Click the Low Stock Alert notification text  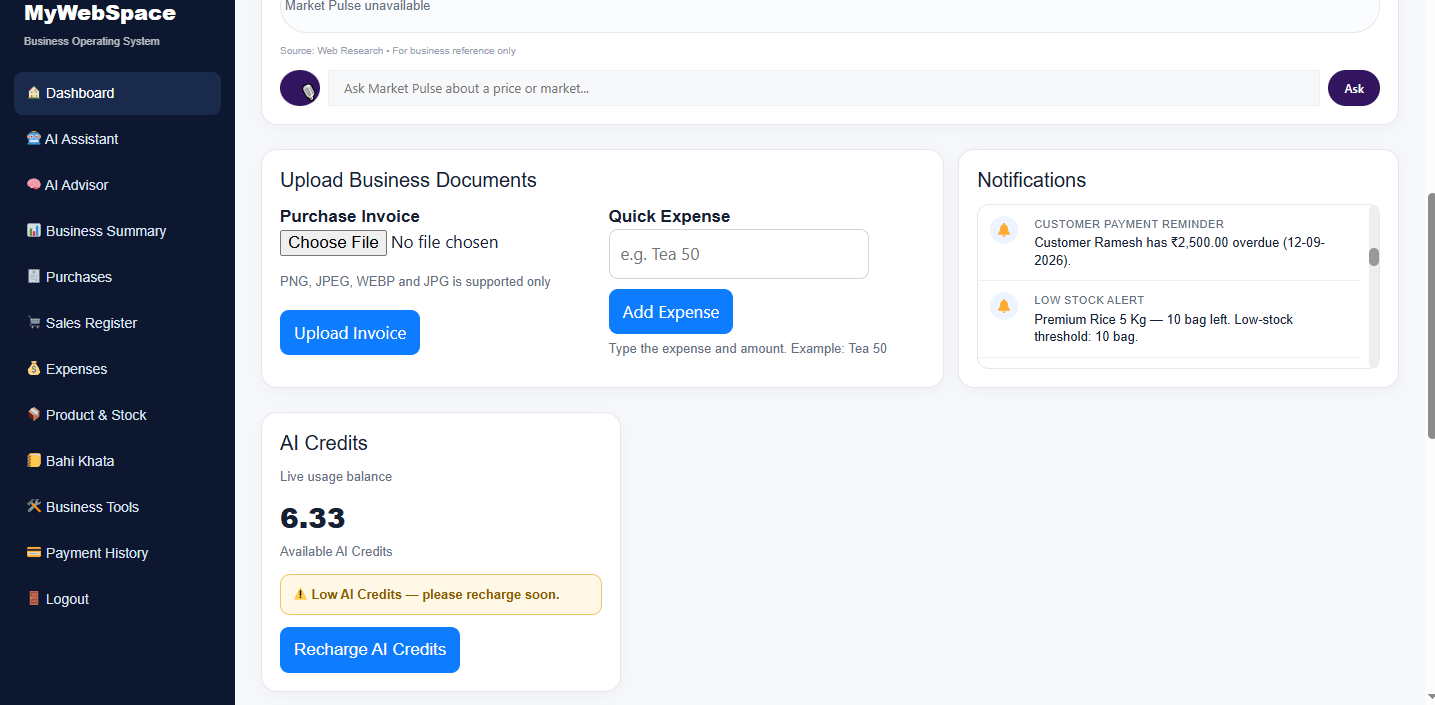click(1164, 328)
